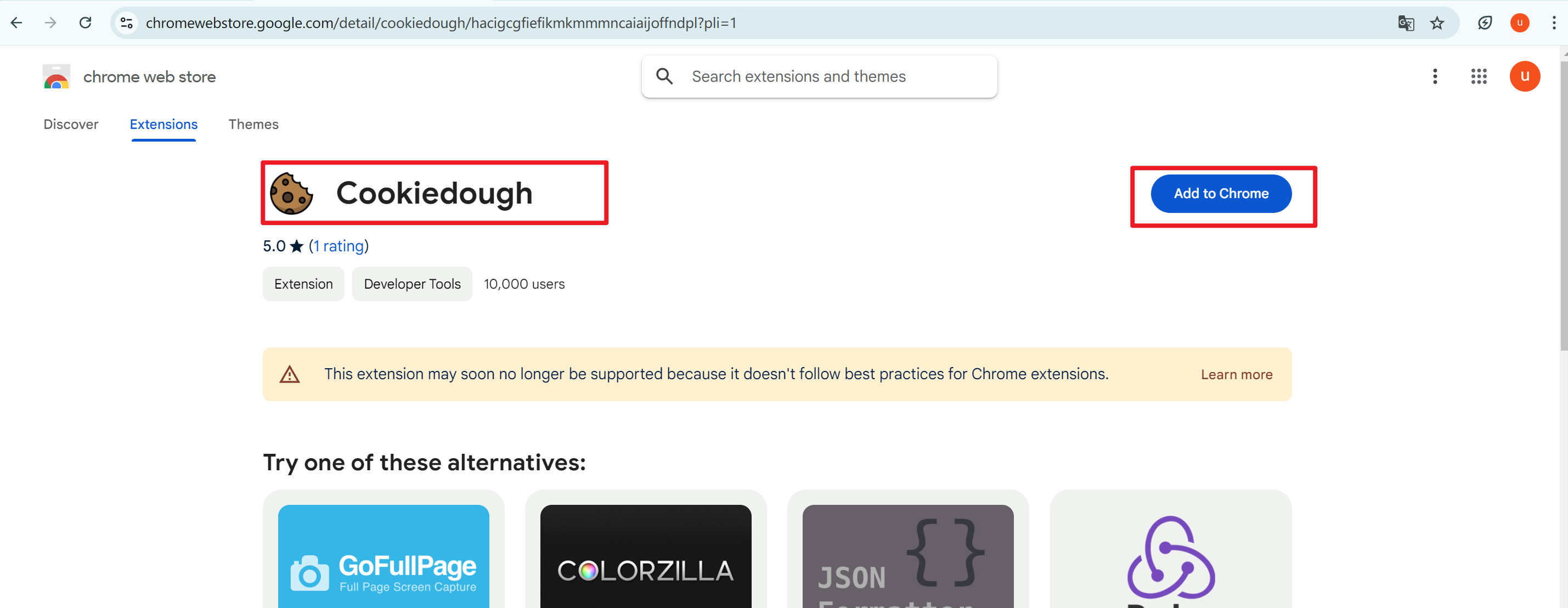
Task: Open Chrome Web Store more options menu
Action: pos(1435,76)
